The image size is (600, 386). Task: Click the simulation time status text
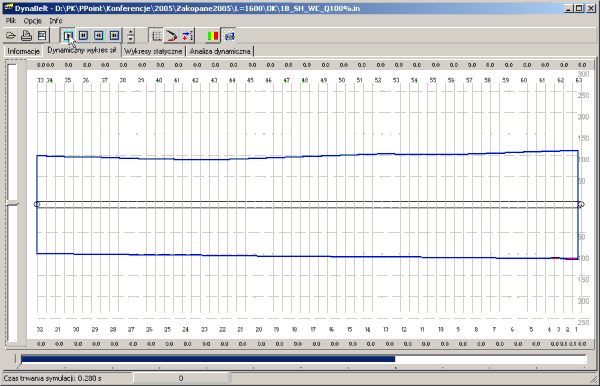click(x=53, y=378)
